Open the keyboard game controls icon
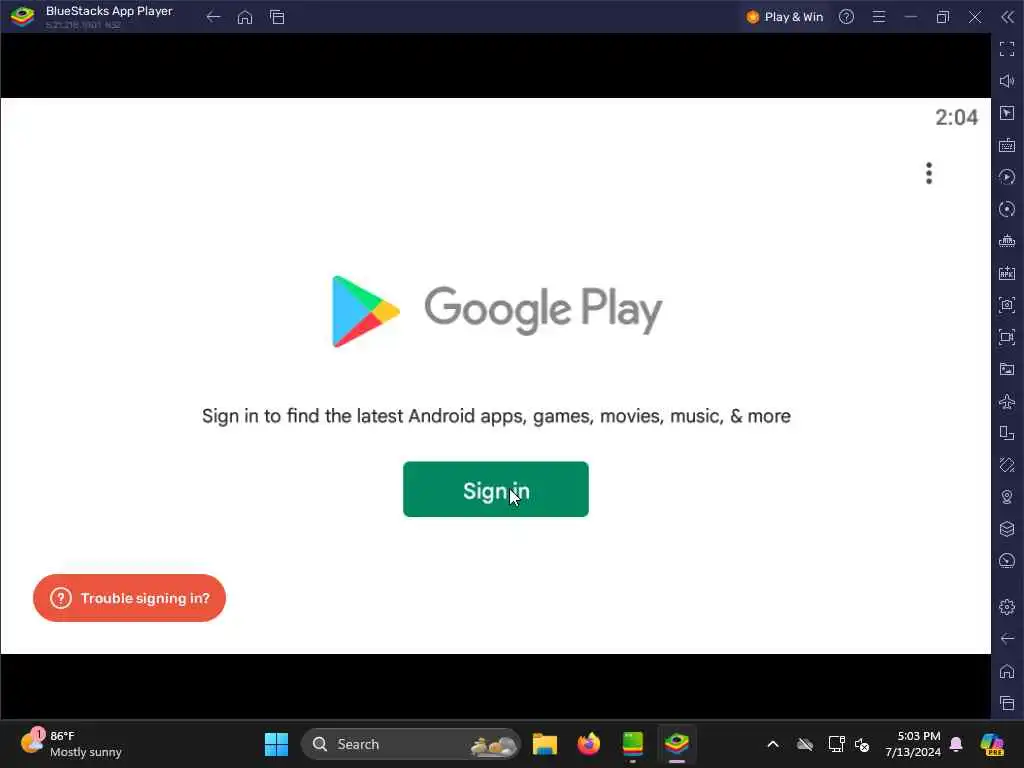The height and width of the screenshot is (768, 1024). click(1007, 145)
